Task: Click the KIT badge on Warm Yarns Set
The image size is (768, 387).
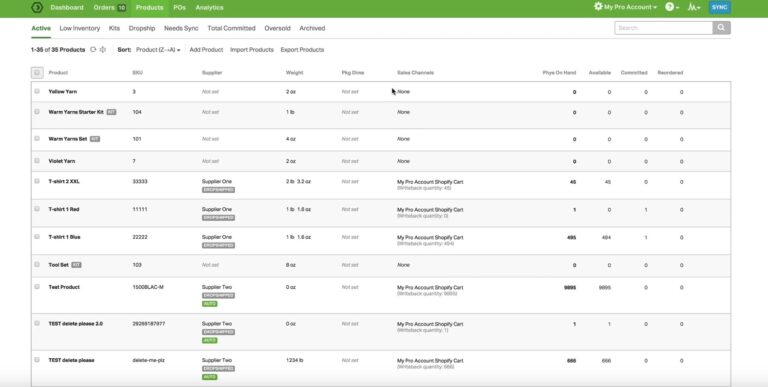Action: pyautogui.click(x=95, y=139)
